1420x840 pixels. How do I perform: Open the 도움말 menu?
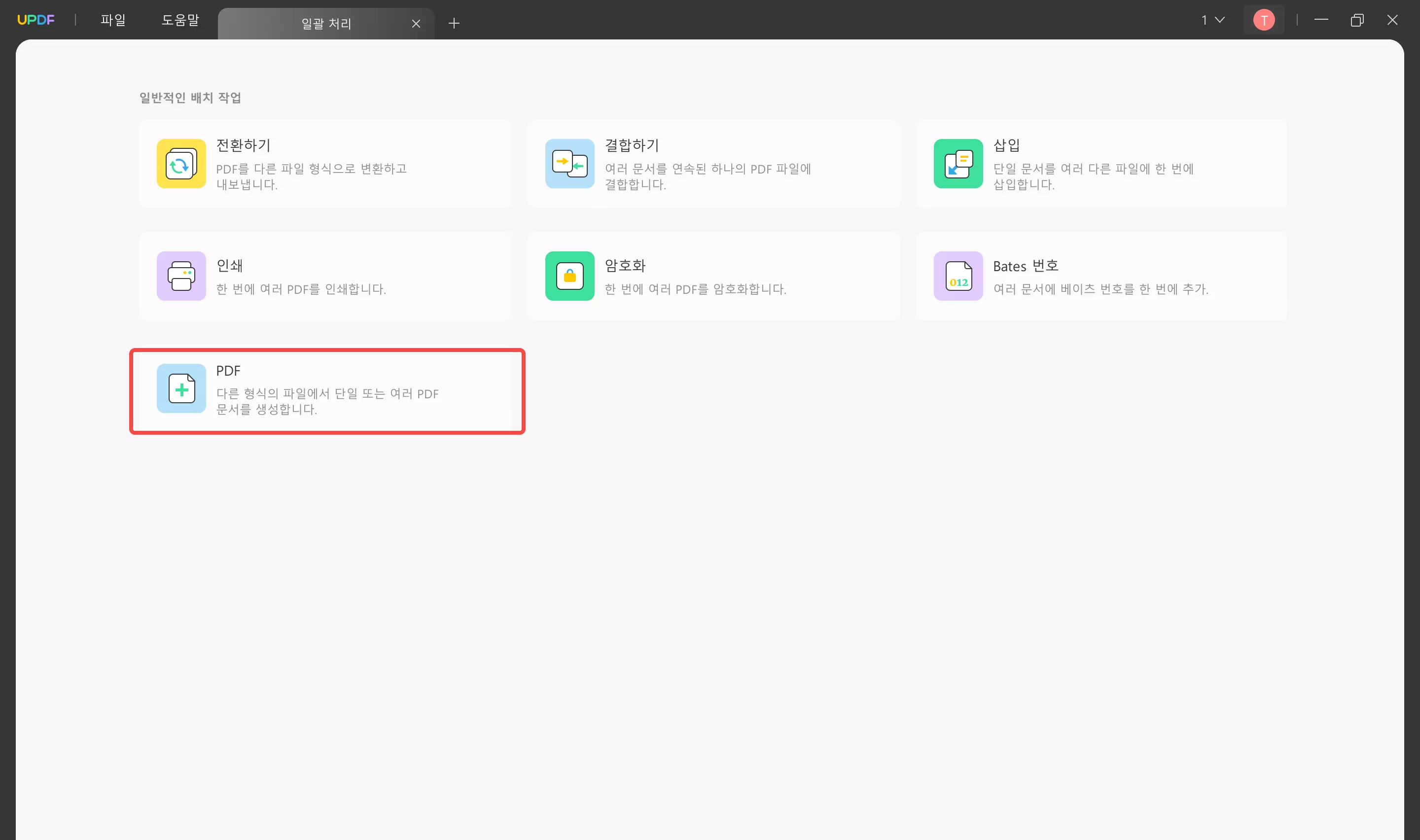click(180, 20)
